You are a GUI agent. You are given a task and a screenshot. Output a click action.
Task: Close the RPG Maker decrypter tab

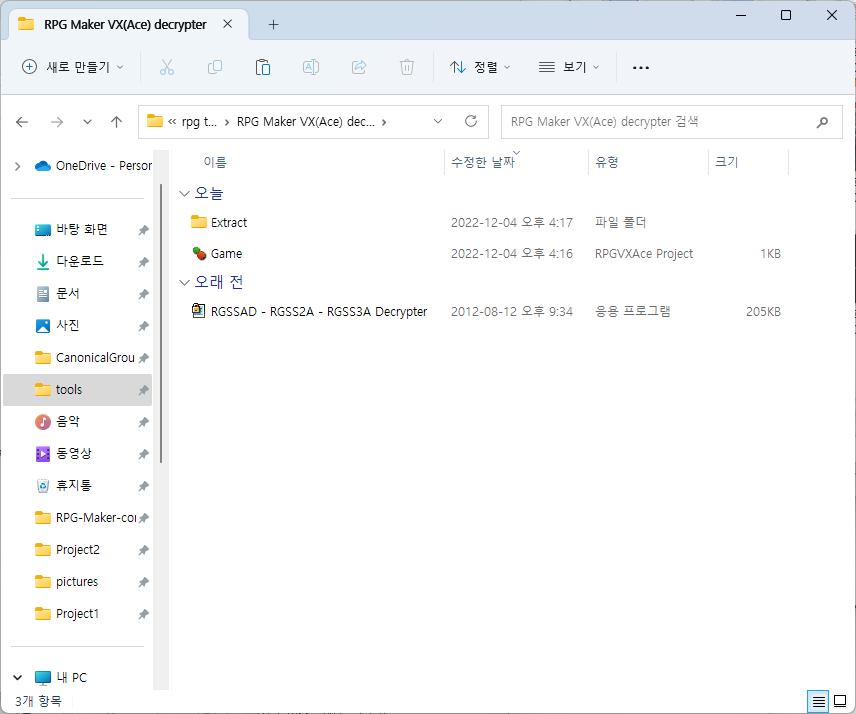(x=228, y=24)
